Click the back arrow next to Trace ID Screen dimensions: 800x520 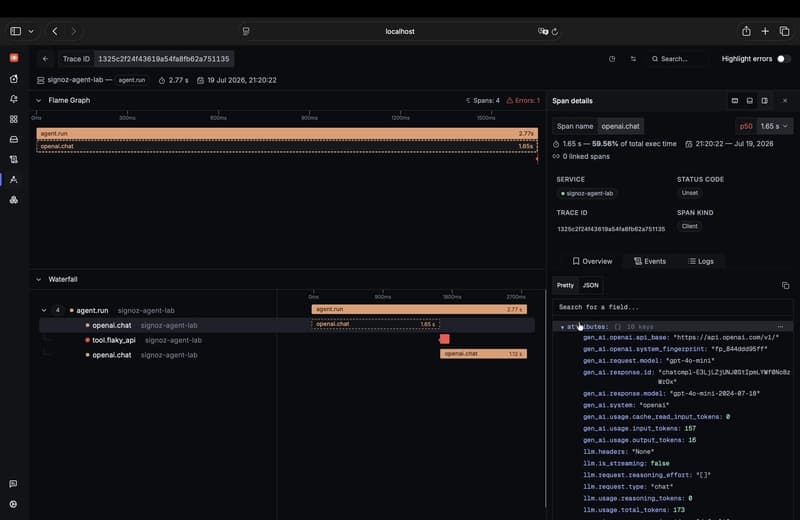45,59
